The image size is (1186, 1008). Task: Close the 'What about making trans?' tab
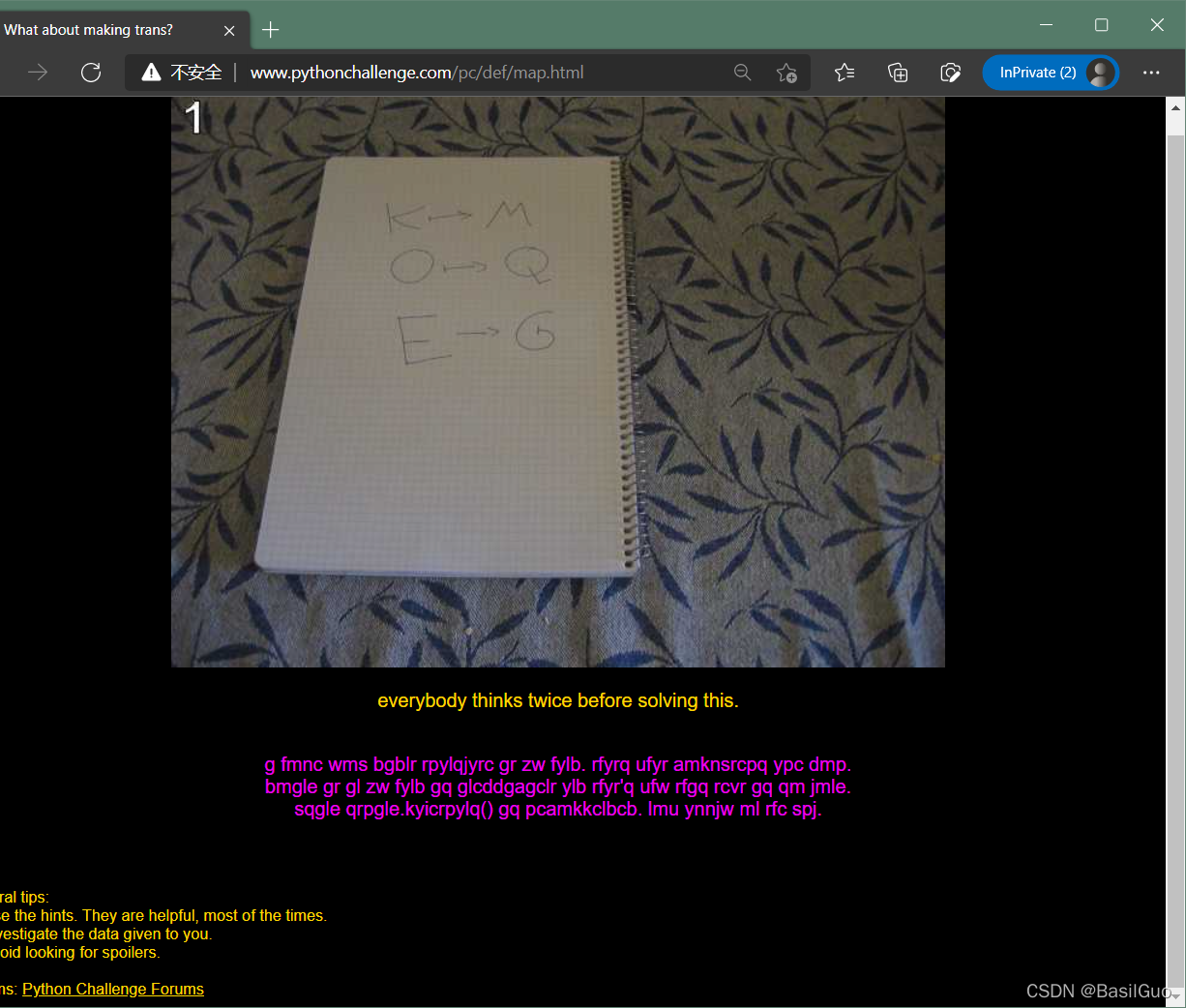(229, 30)
